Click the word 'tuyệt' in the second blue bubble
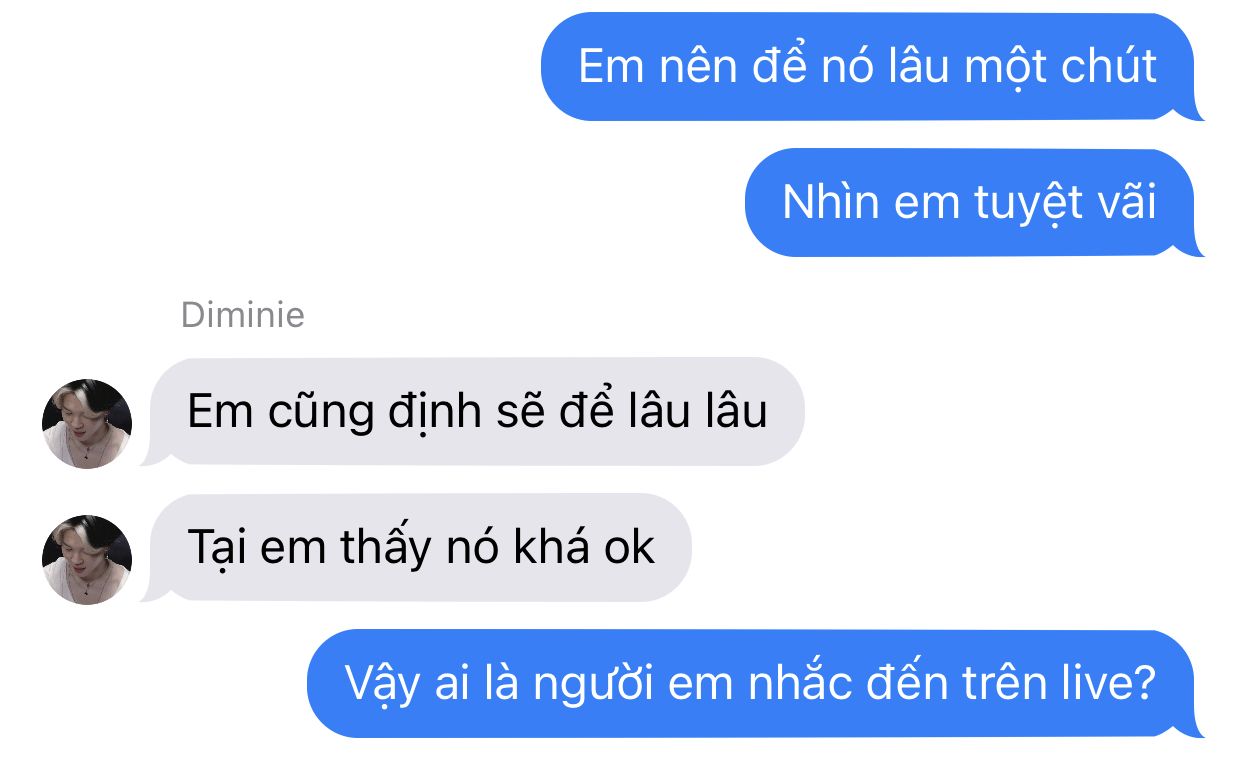This screenshot has height=762, width=1242. [1014, 204]
